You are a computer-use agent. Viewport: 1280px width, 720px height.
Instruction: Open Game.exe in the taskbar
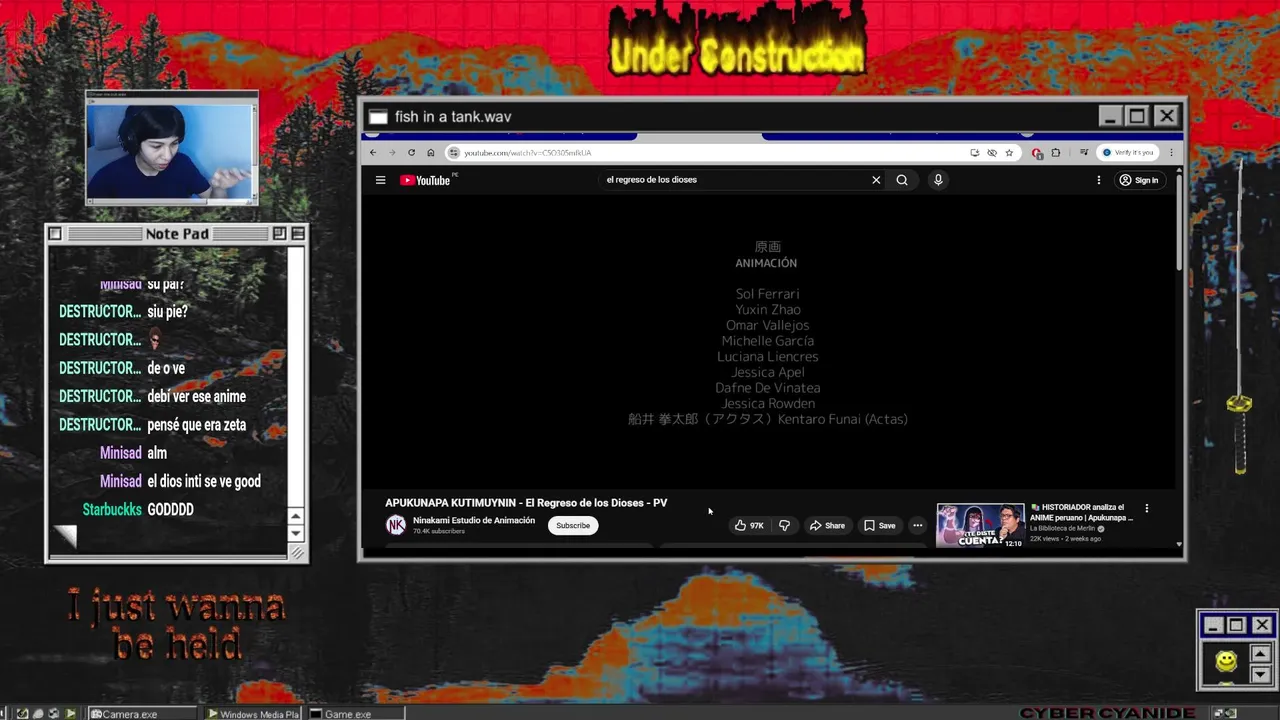tap(355, 714)
